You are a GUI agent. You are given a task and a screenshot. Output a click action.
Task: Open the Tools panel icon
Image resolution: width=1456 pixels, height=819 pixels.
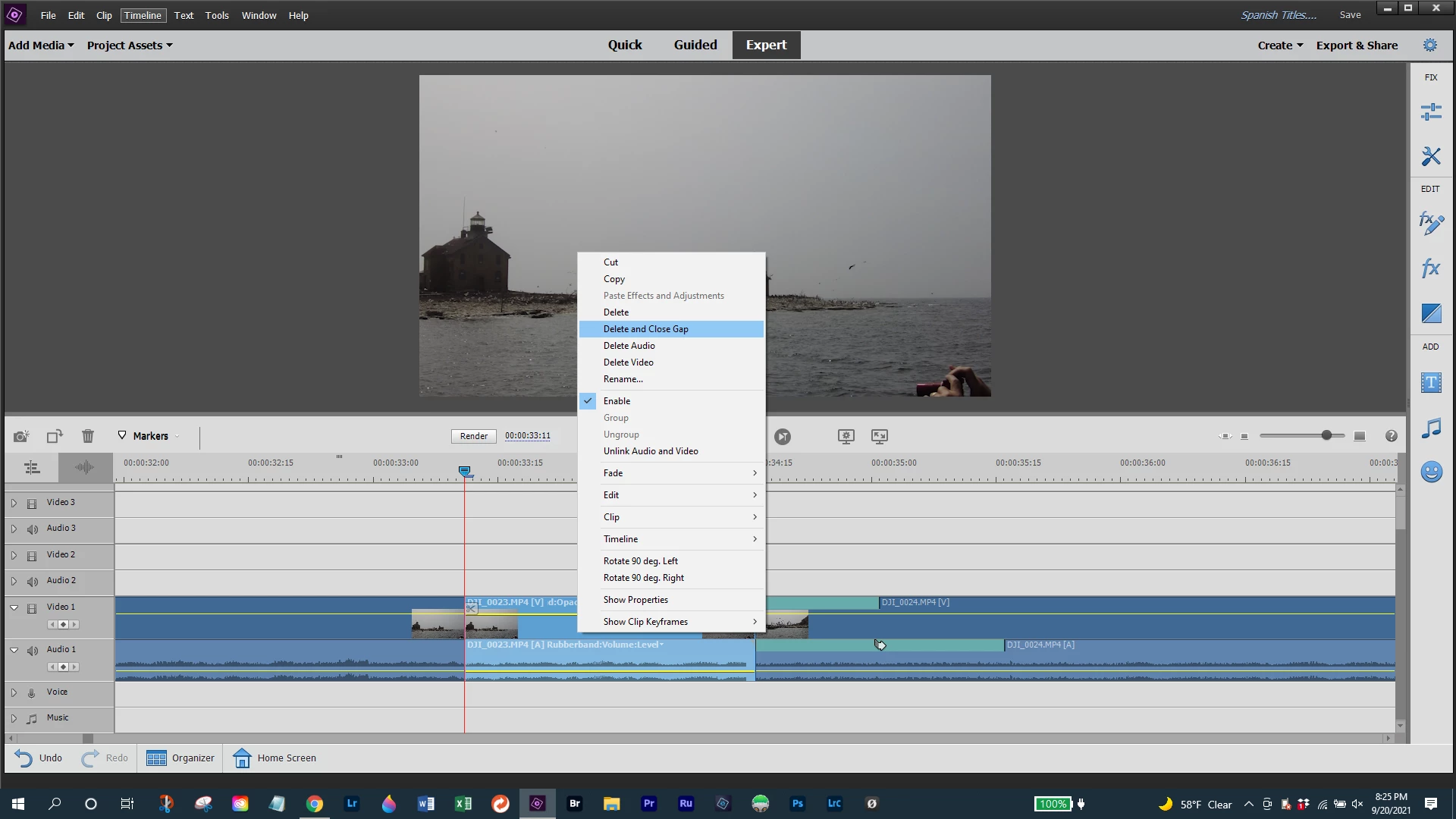(1430, 156)
